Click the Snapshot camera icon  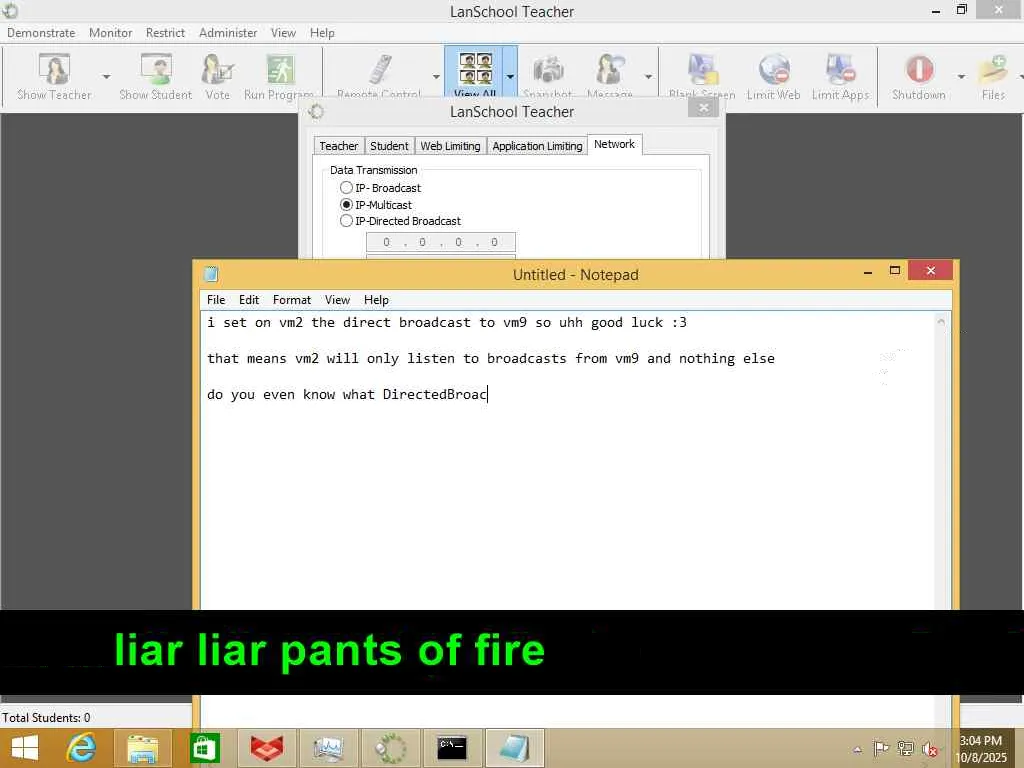548,73
